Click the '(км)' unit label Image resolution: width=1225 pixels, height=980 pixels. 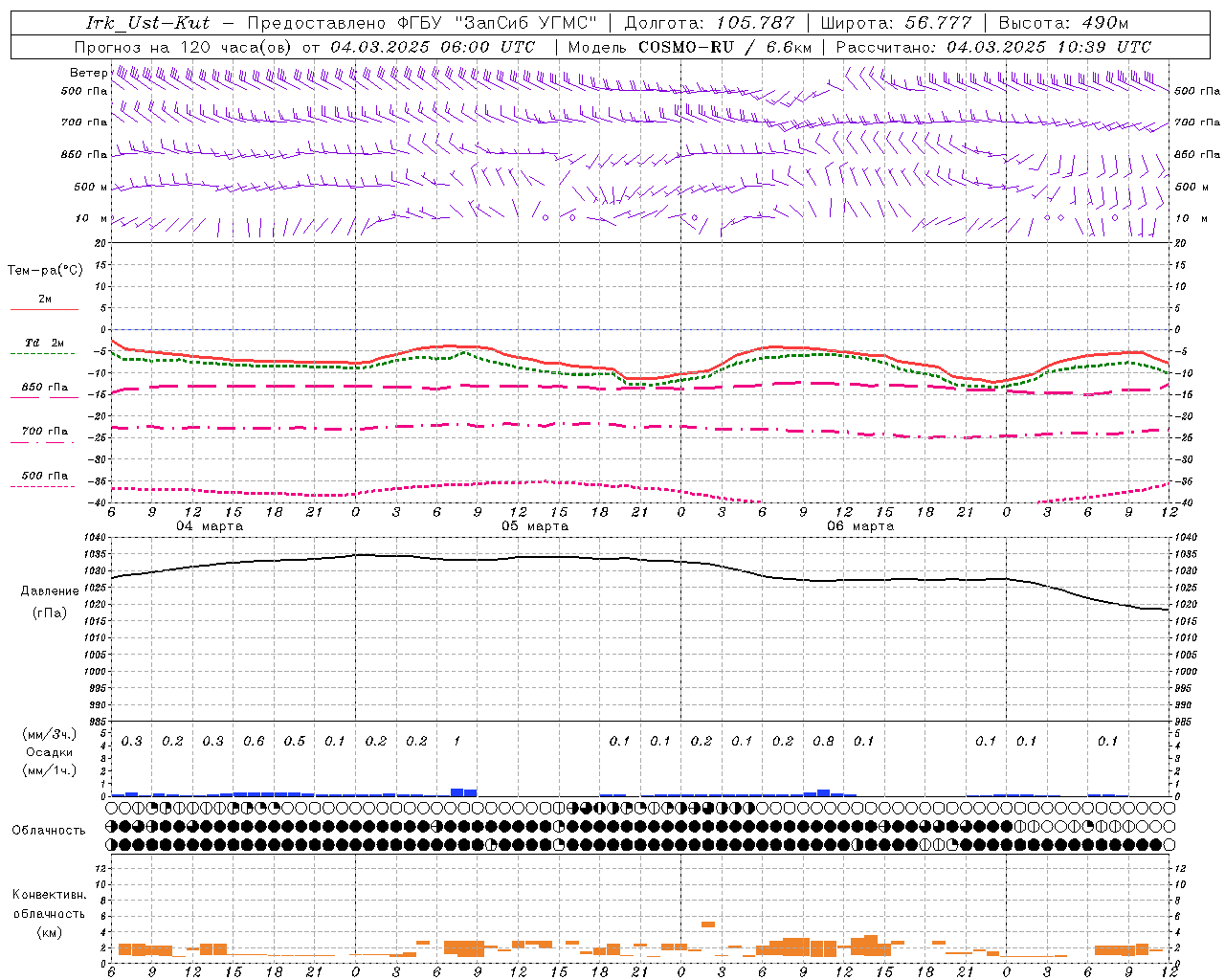pos(50,932)
